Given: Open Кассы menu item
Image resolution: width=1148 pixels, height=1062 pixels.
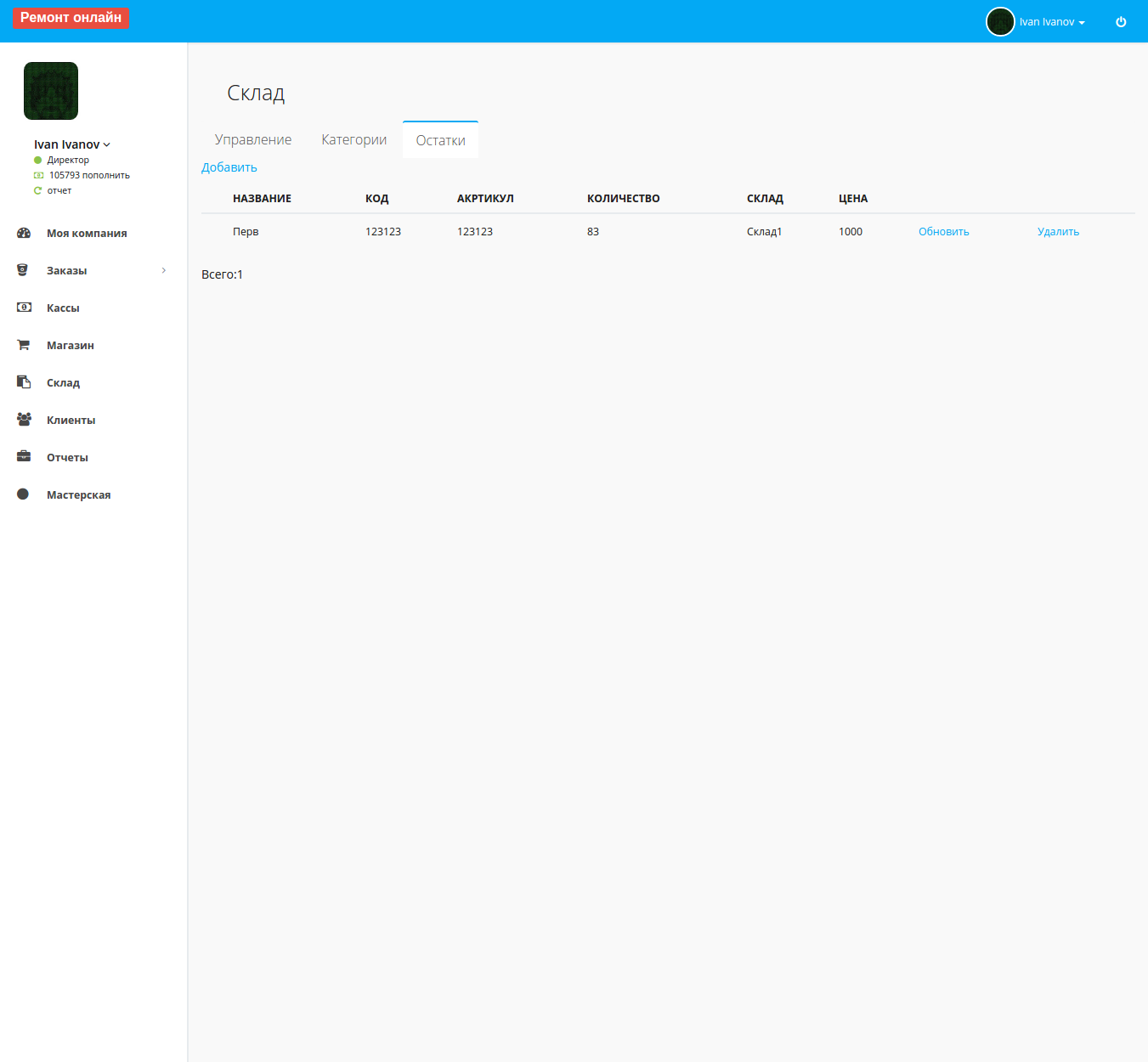Looking at the screenshot, I should (63, 308).
